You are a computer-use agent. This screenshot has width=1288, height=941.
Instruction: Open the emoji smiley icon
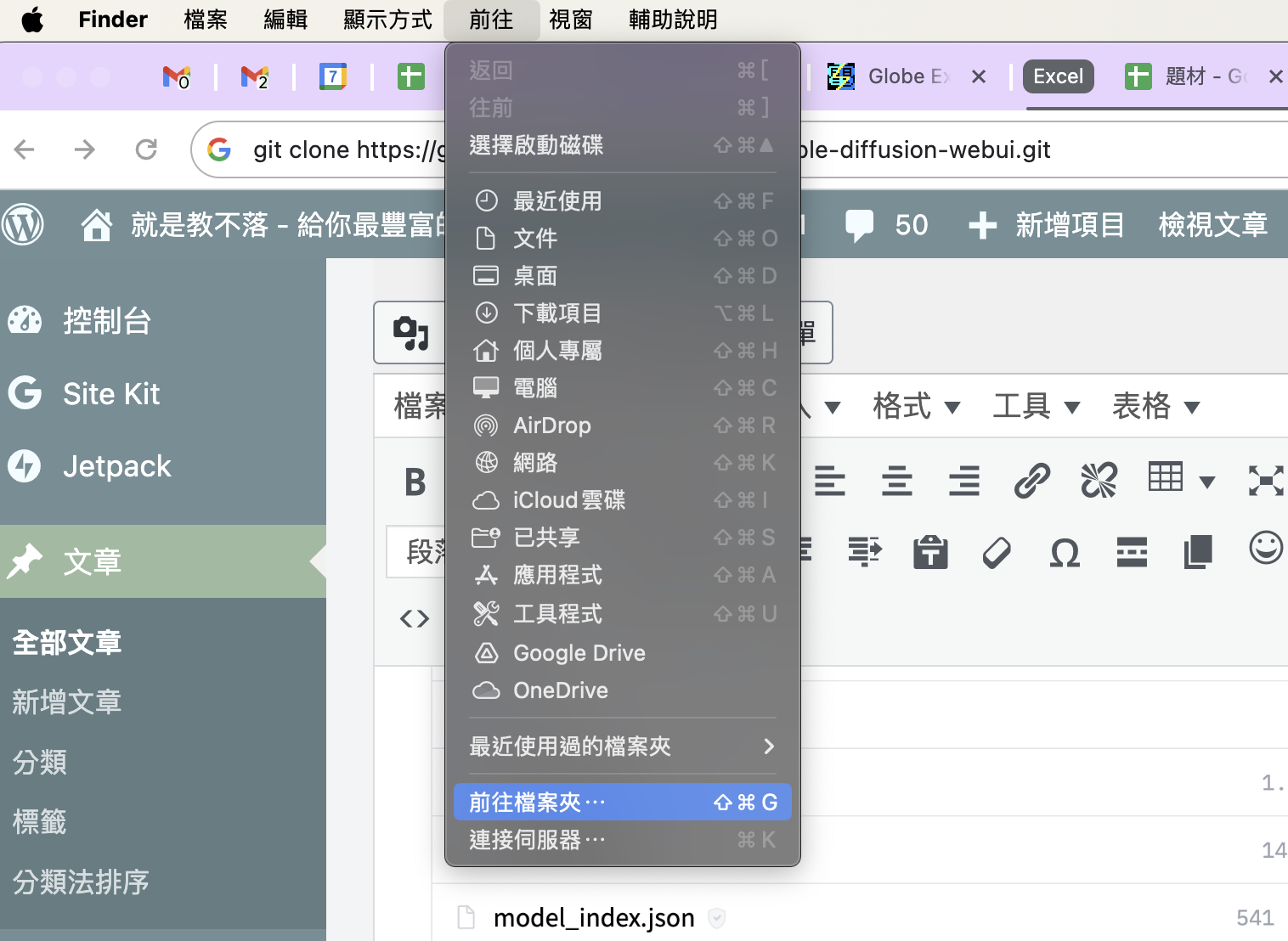(1265, 548)
